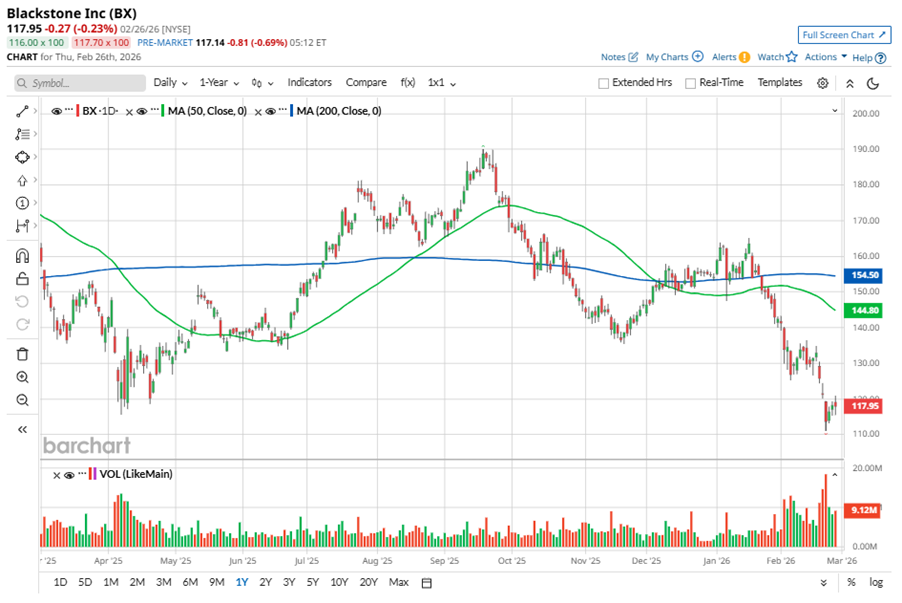Select the trend line drawing tool
Image resolution: width=902 pixels, height=603 pixels.
point(22,111)
